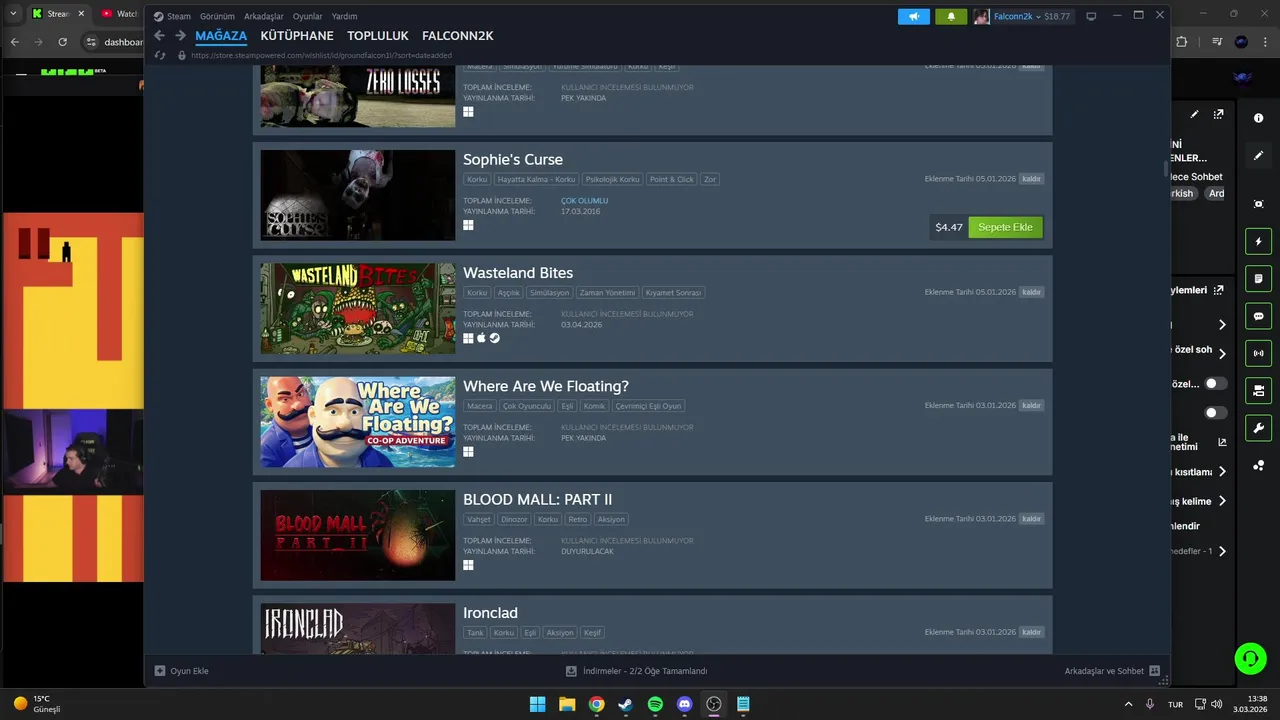The width and height of the screenshot is (1280, 720).
Task: Switch to Big Picture mode icon
Action: pyautogui.click(x=1091, y=16)
